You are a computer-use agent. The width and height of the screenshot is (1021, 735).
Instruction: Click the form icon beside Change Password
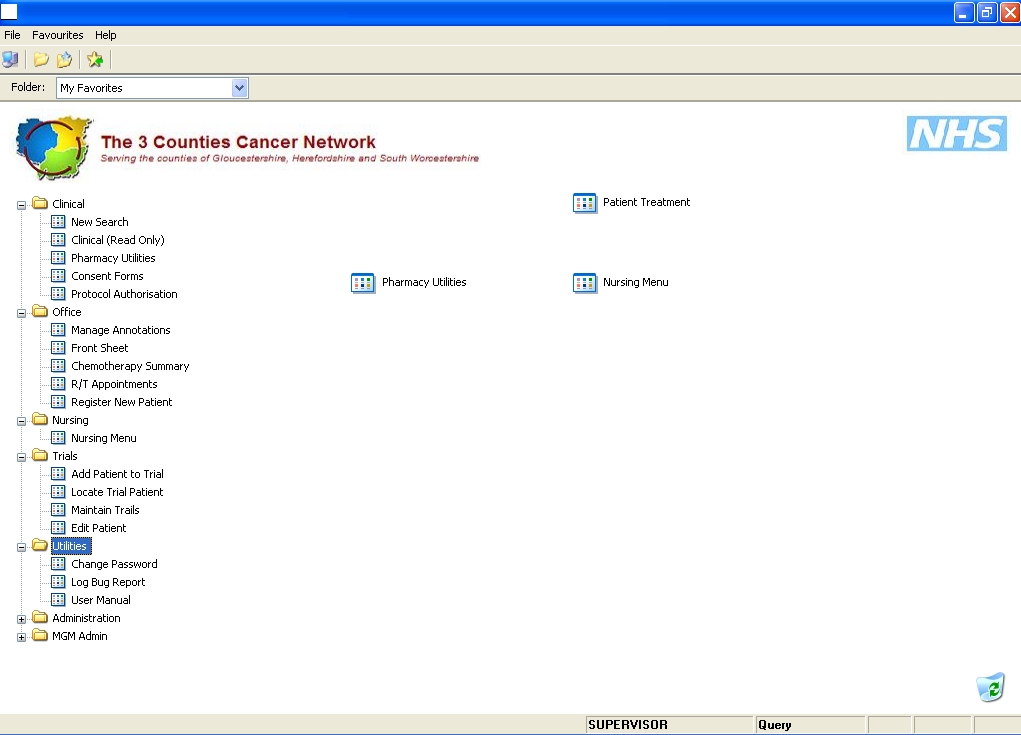[x=58, y=563]
